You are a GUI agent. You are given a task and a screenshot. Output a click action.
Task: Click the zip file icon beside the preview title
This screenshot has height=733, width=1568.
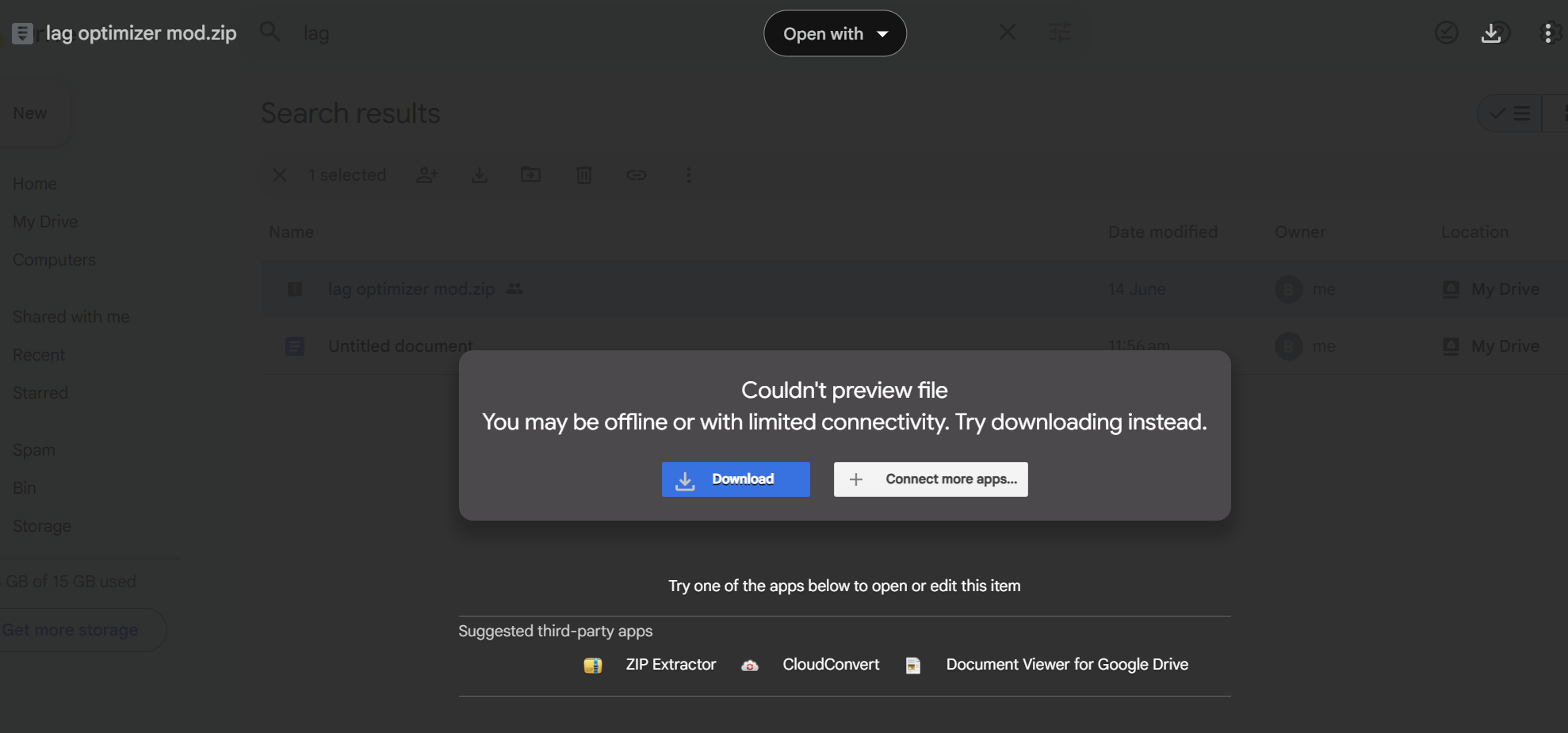tap(22, 33)
